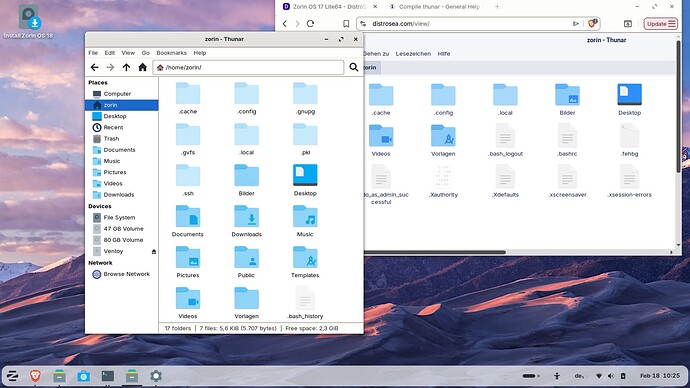This screenshot has height=388, width=690.
Task: Open the View menu in Thunar
Action: pyautogui.click(x=128, y=53)
